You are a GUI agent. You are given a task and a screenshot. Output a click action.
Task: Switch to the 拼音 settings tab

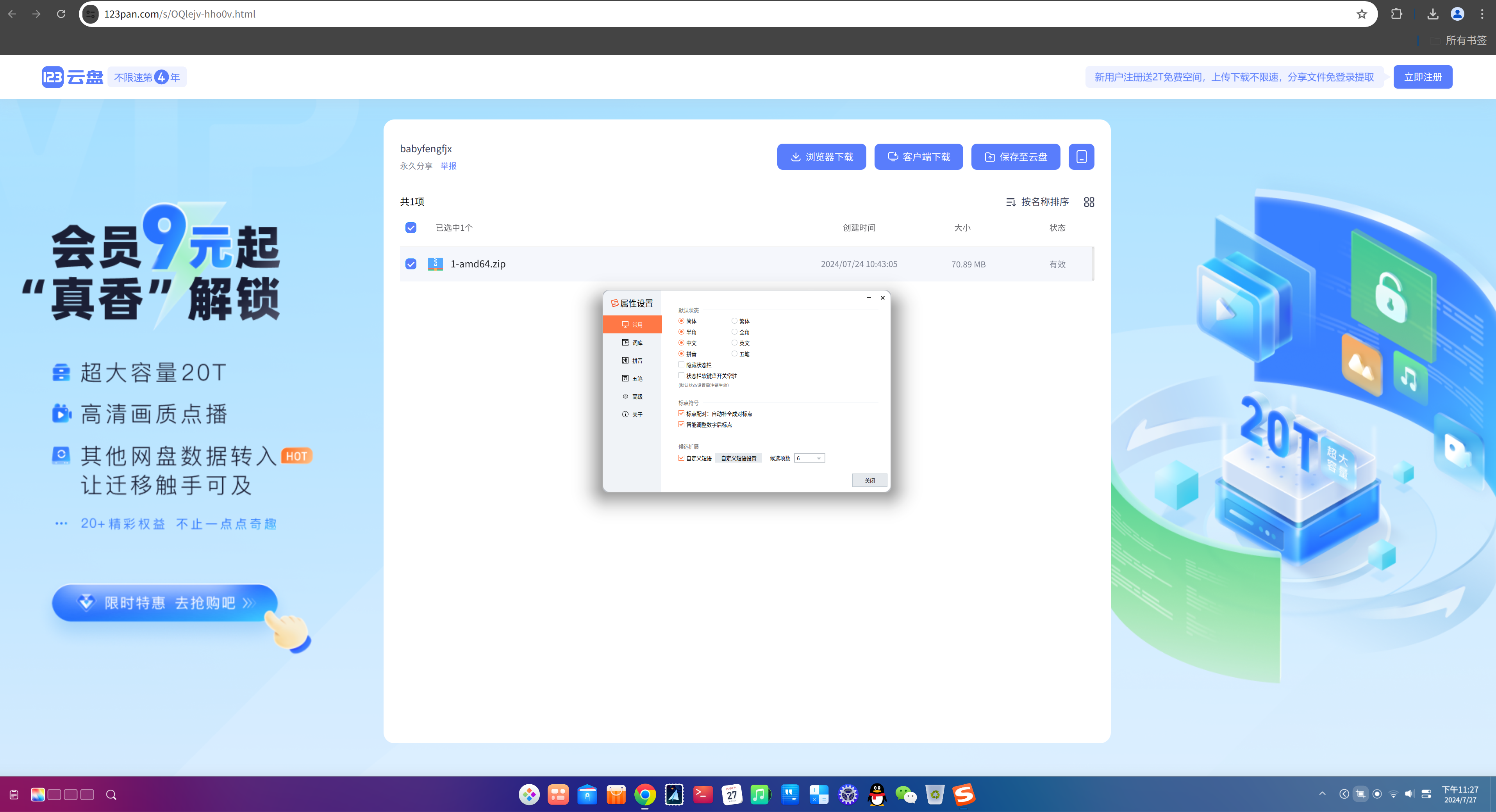tap(632, 361)
